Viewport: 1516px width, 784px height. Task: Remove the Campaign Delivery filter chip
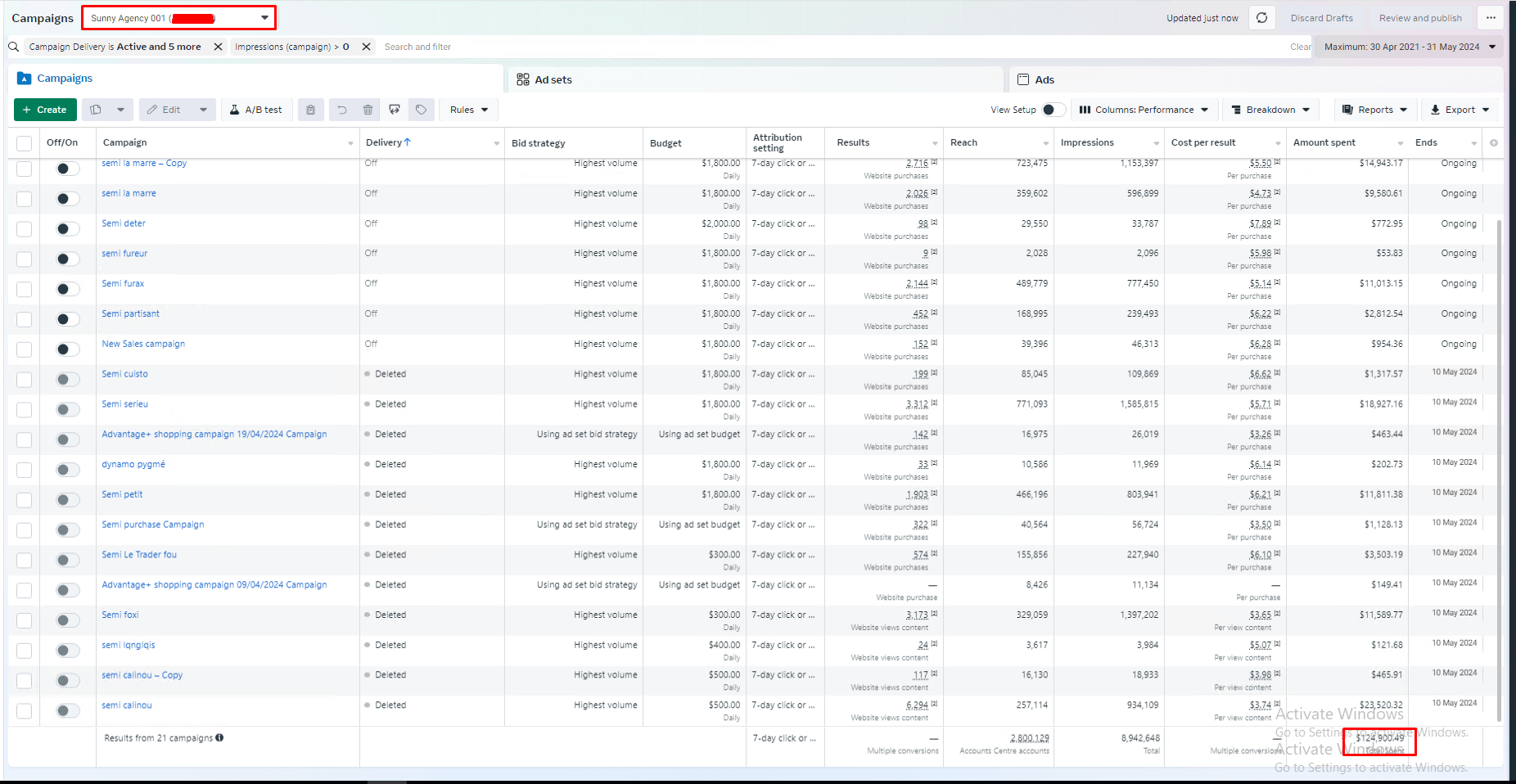pos(218,47)
